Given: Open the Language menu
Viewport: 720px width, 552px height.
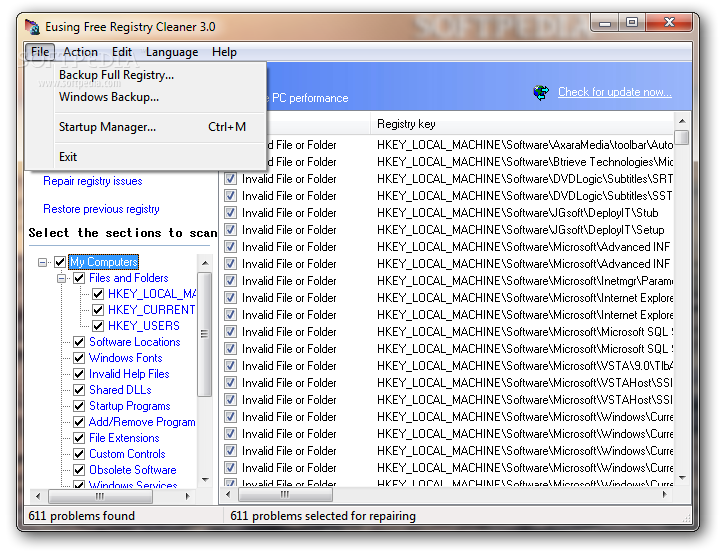Looking at the screenshot, I should pyautogui.click(x=172, y=52).
